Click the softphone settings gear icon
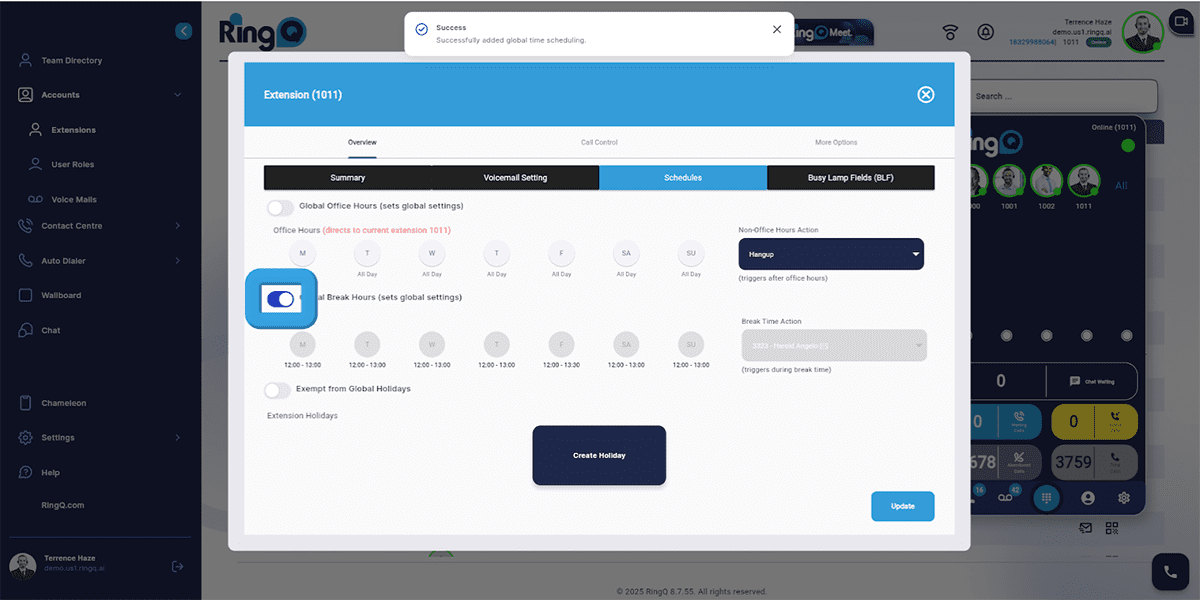Viewport: 1200px width, 600px height. click(x=1124, y=497)
